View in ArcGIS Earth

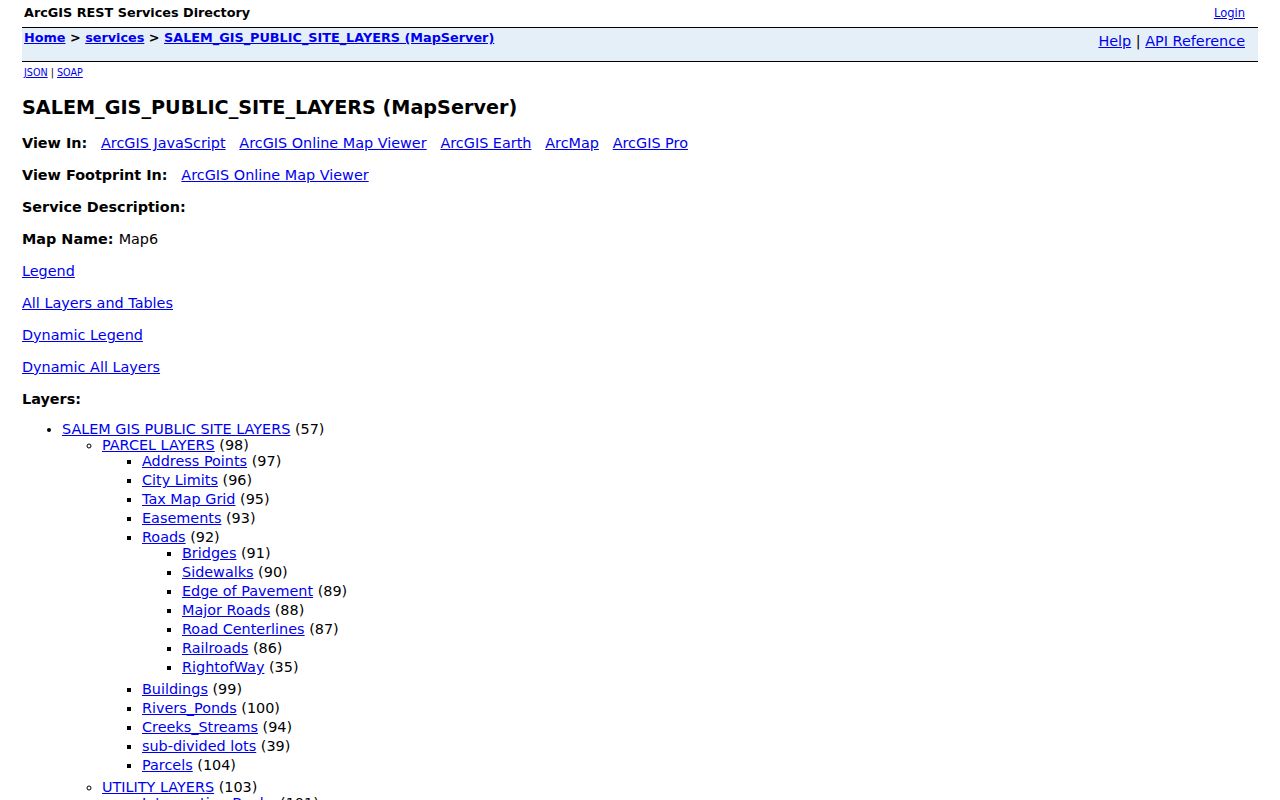point(486,143)
